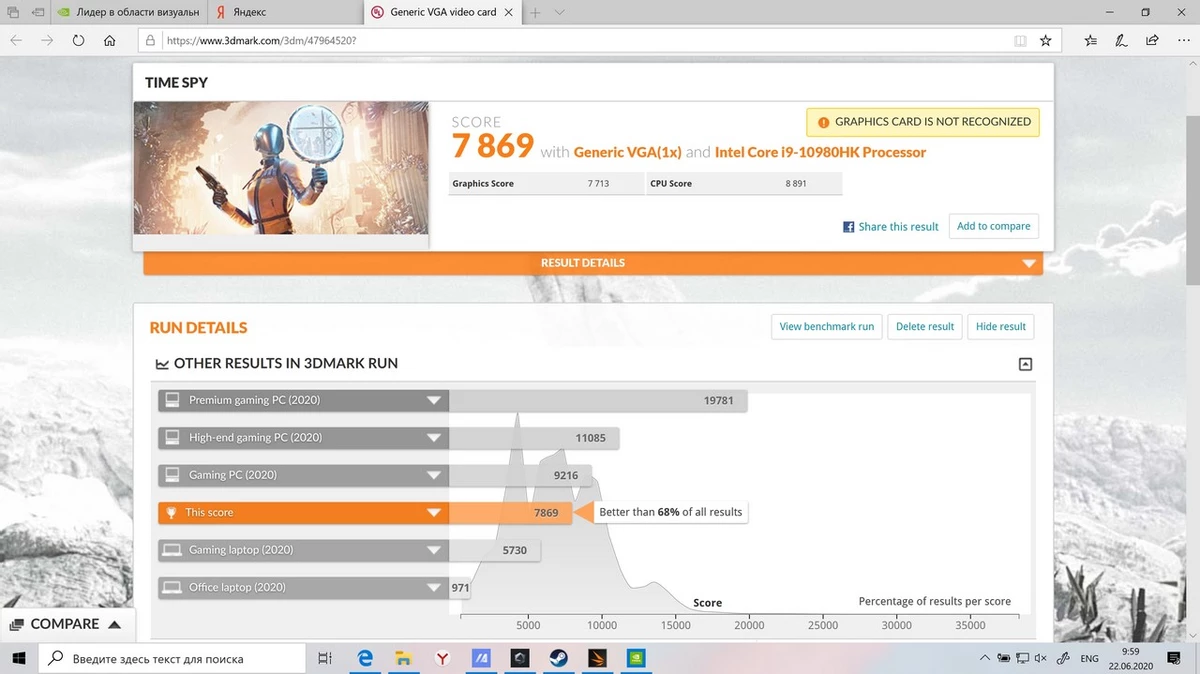Click the Hide result button

pos(1000,327)
